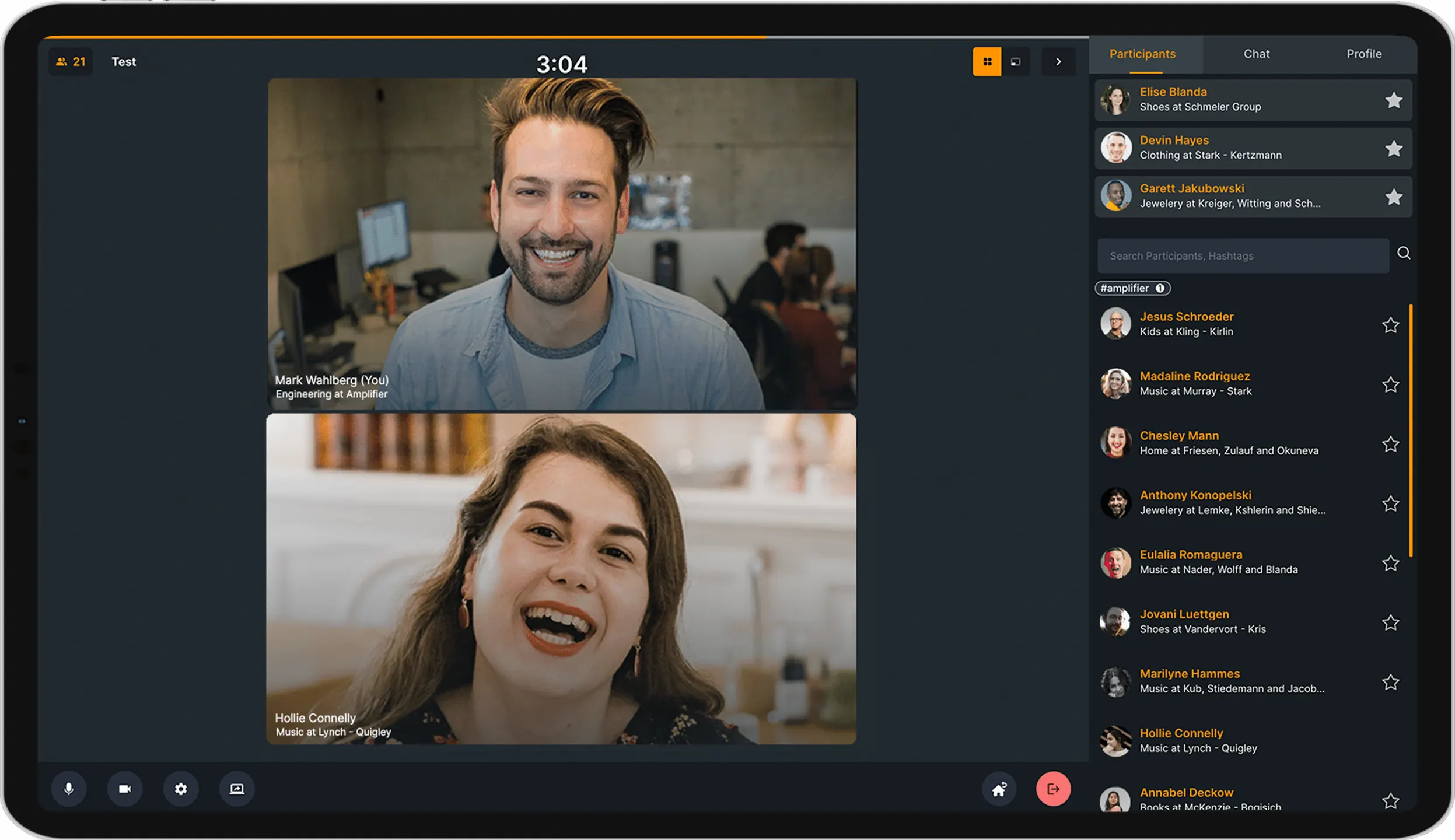
Task: Switch to grid view layout
Action: 987,61
